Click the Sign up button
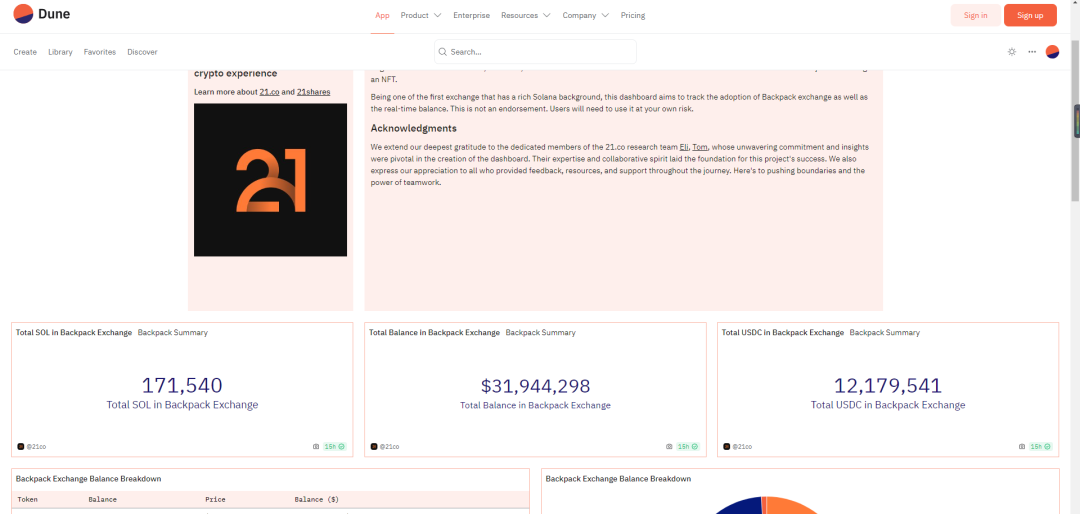 [1030, 15]
